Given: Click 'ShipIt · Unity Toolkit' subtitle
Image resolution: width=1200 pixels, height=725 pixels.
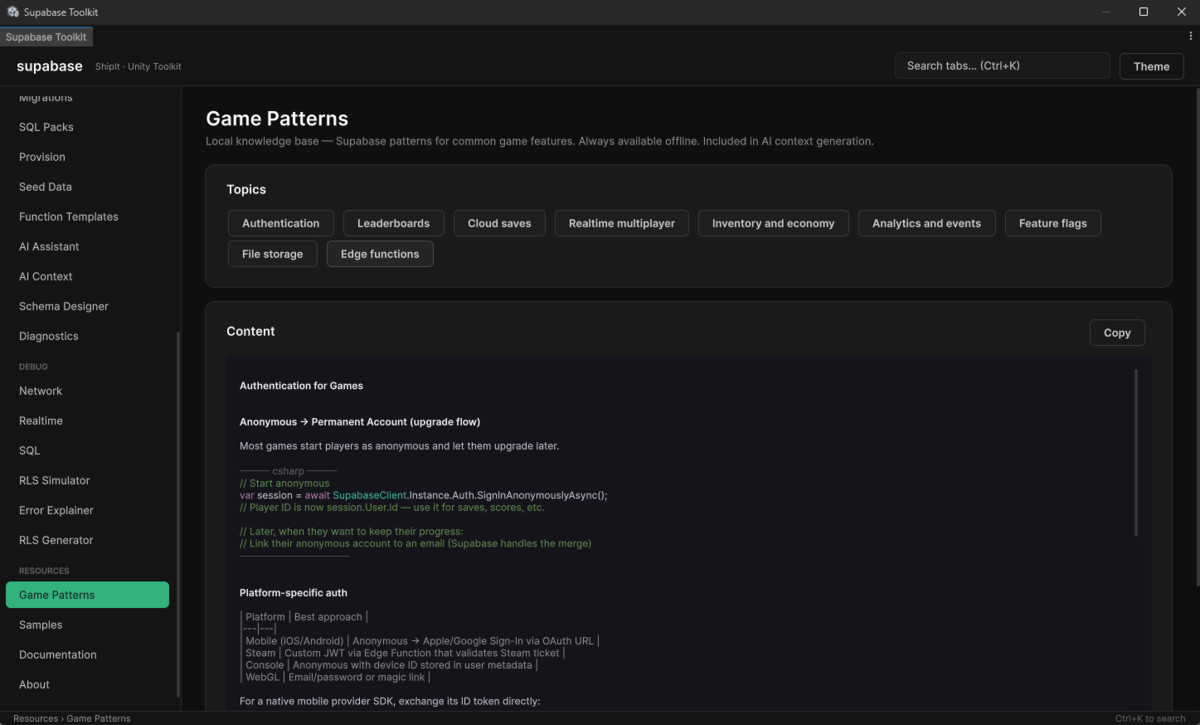Looking at the screenshot, I should (138, 67).
